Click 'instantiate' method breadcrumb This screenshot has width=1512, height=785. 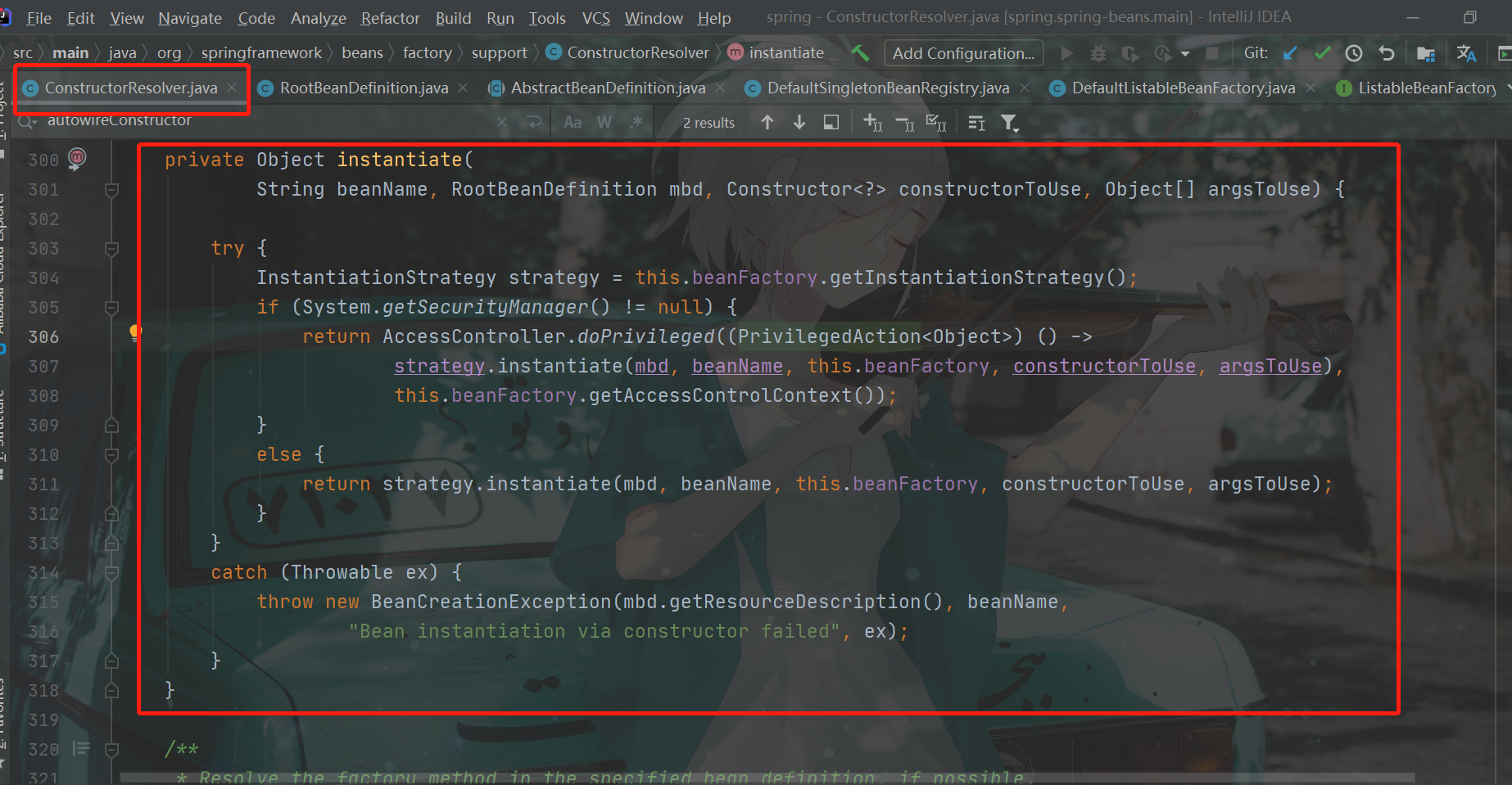tap(776, 52)
